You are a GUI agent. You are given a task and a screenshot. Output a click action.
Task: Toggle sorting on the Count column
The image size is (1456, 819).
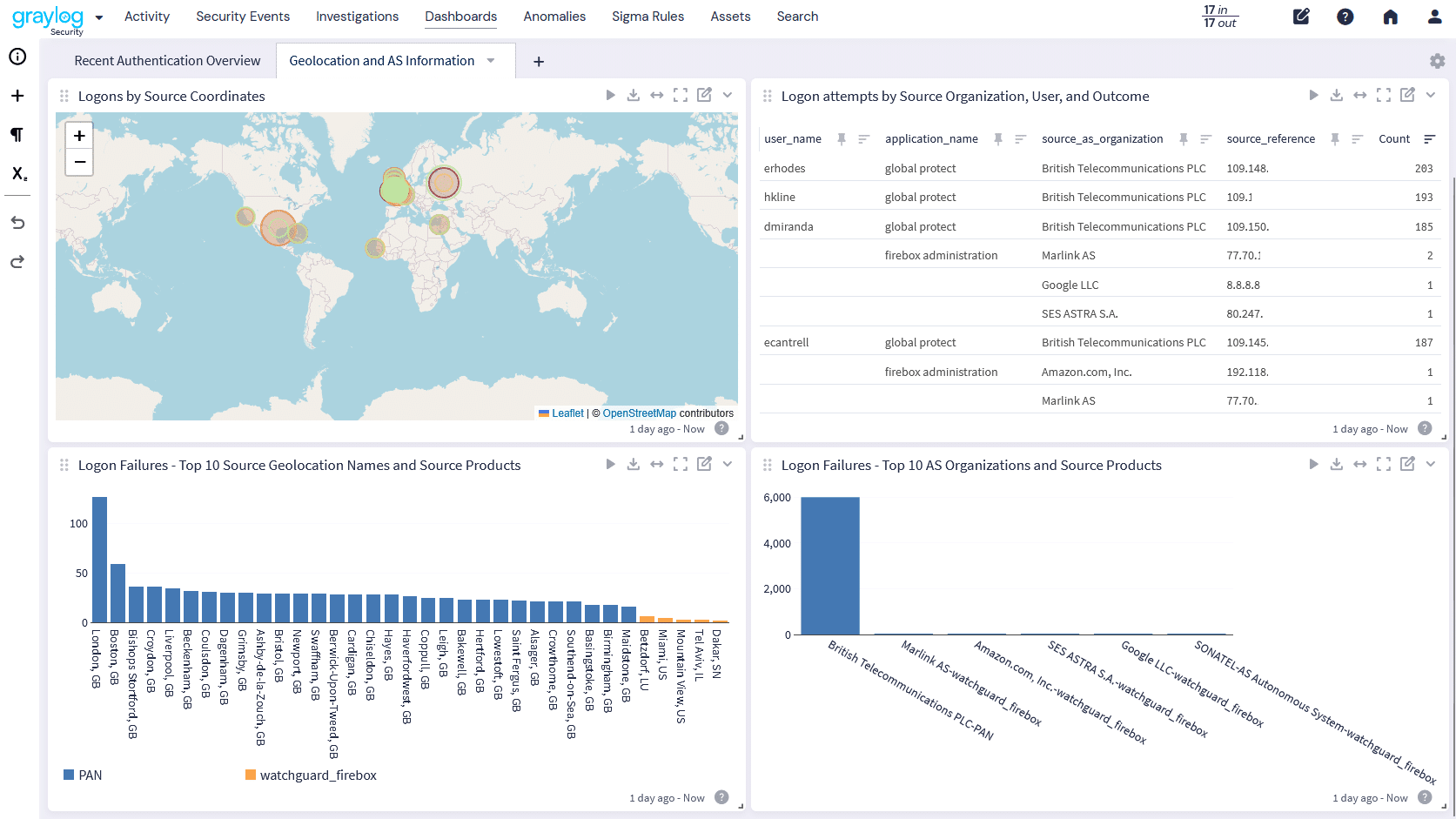1432,138
